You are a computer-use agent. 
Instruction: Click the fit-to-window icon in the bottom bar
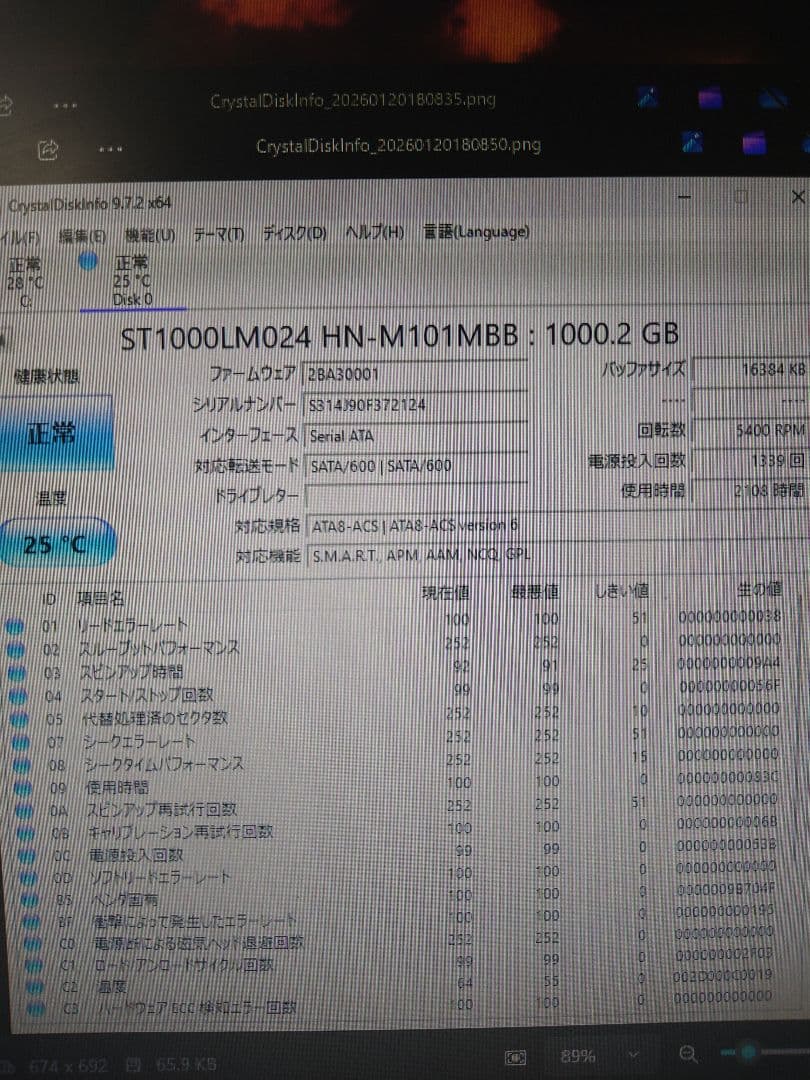(516, 1056)
